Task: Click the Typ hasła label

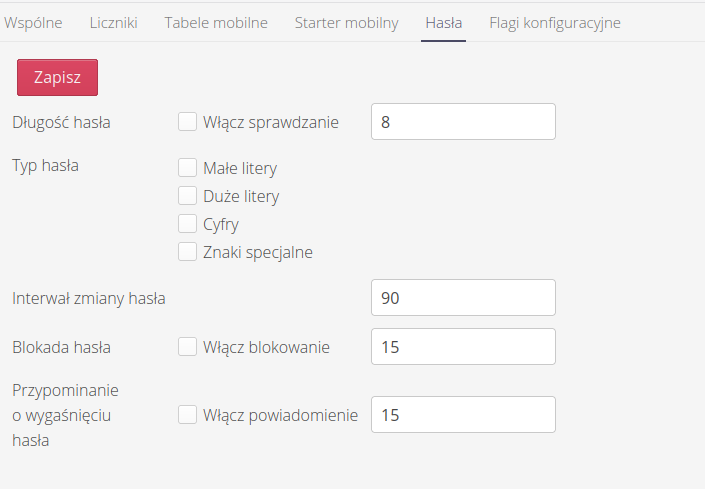Action: point(45,166)
